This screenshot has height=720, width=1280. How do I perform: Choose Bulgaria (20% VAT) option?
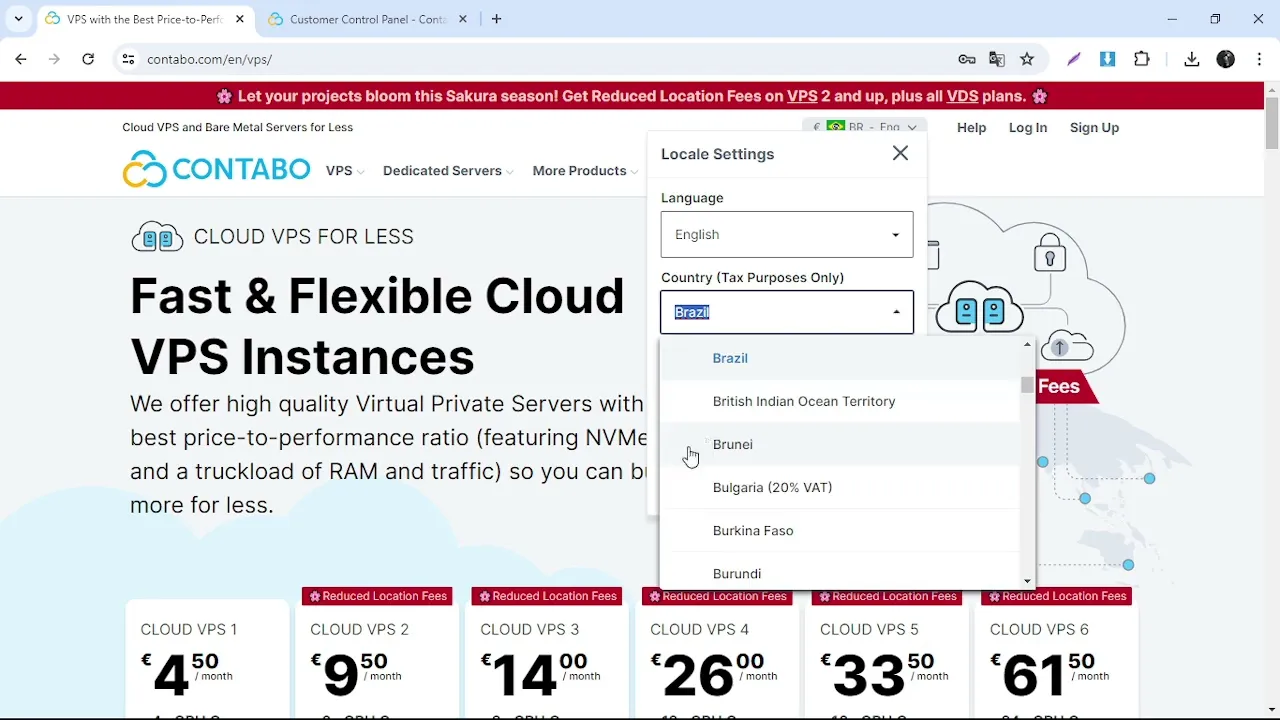click(840, 487)
